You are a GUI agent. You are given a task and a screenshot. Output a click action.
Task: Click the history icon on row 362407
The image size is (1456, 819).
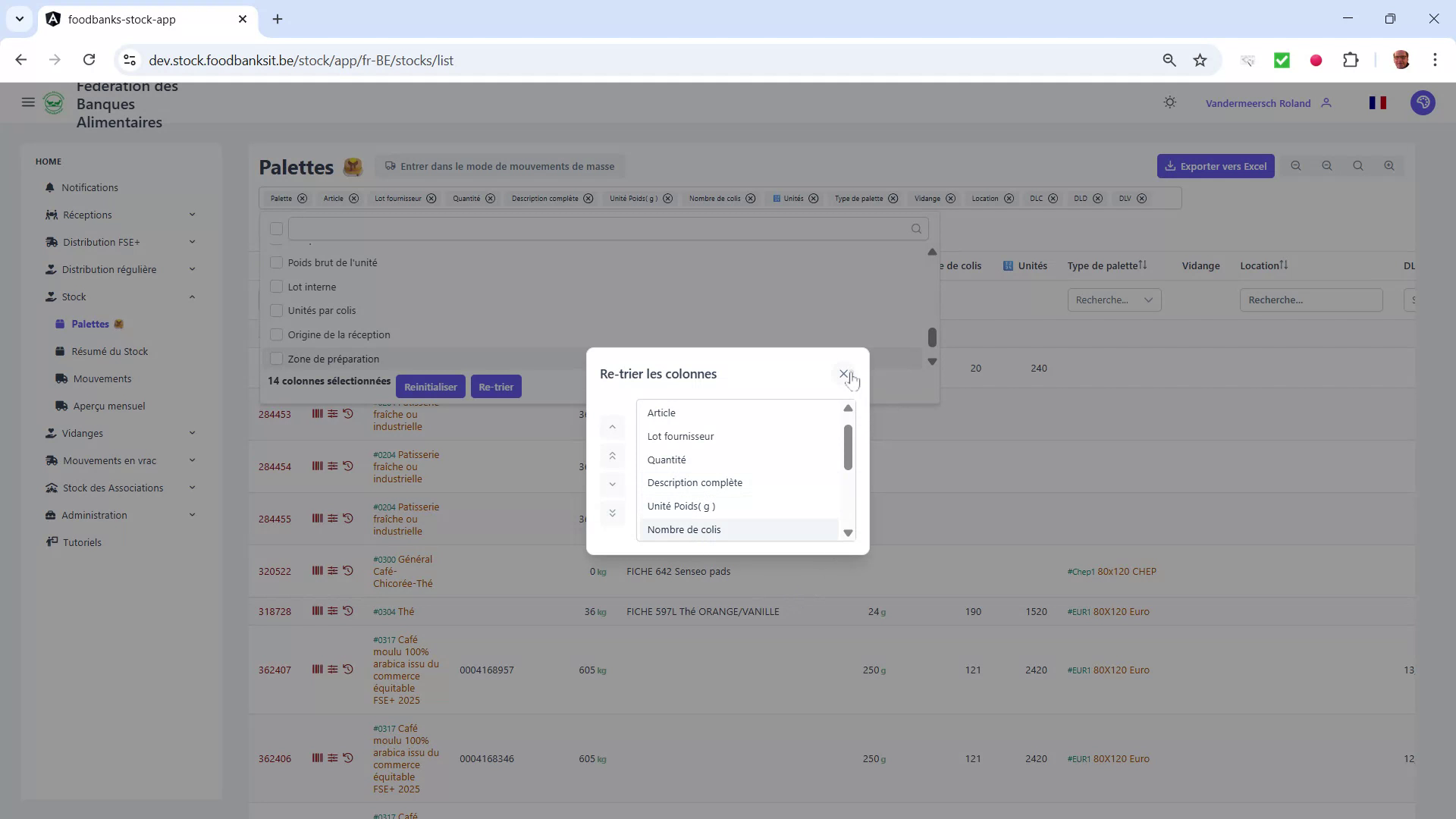[348, 670]
